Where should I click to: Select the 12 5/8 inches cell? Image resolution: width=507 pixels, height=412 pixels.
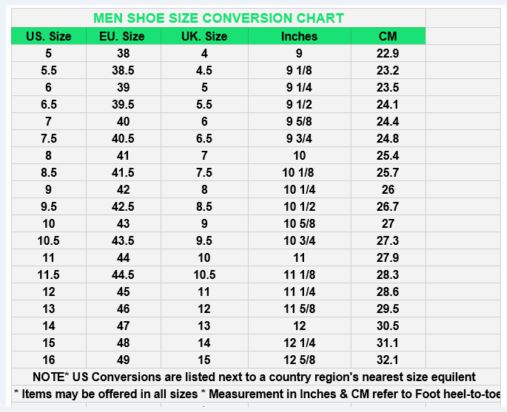click(x=299, y=360)
